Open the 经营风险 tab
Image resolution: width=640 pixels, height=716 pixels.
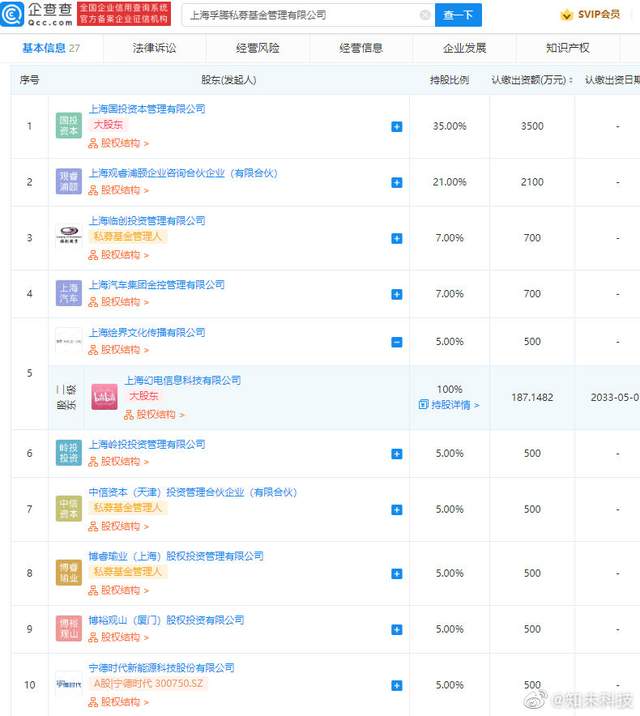[x=258, y=48]
